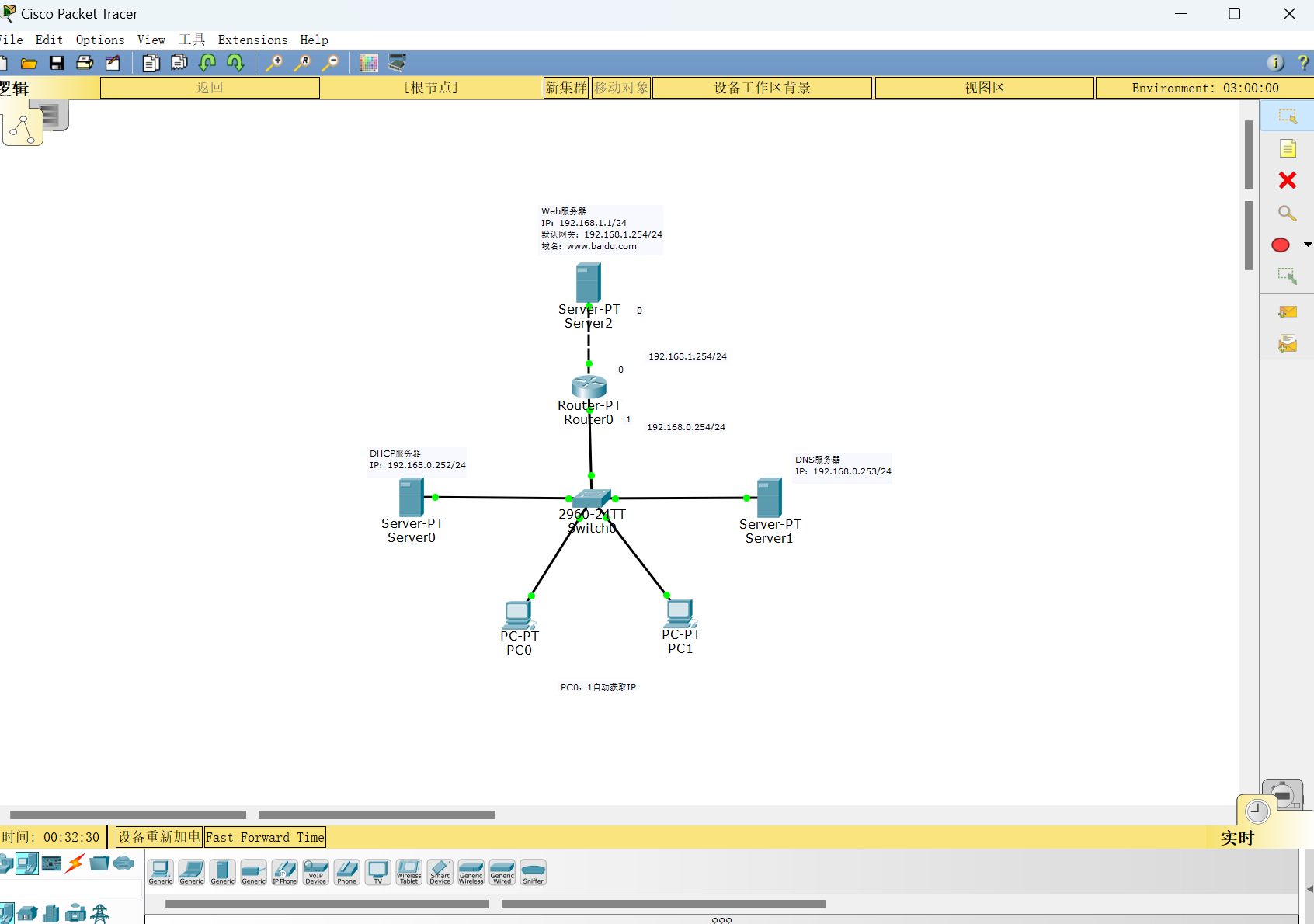Pick the analog Phone device
The height and width of the screenshot is (924, 1314).
pos(347,872)
